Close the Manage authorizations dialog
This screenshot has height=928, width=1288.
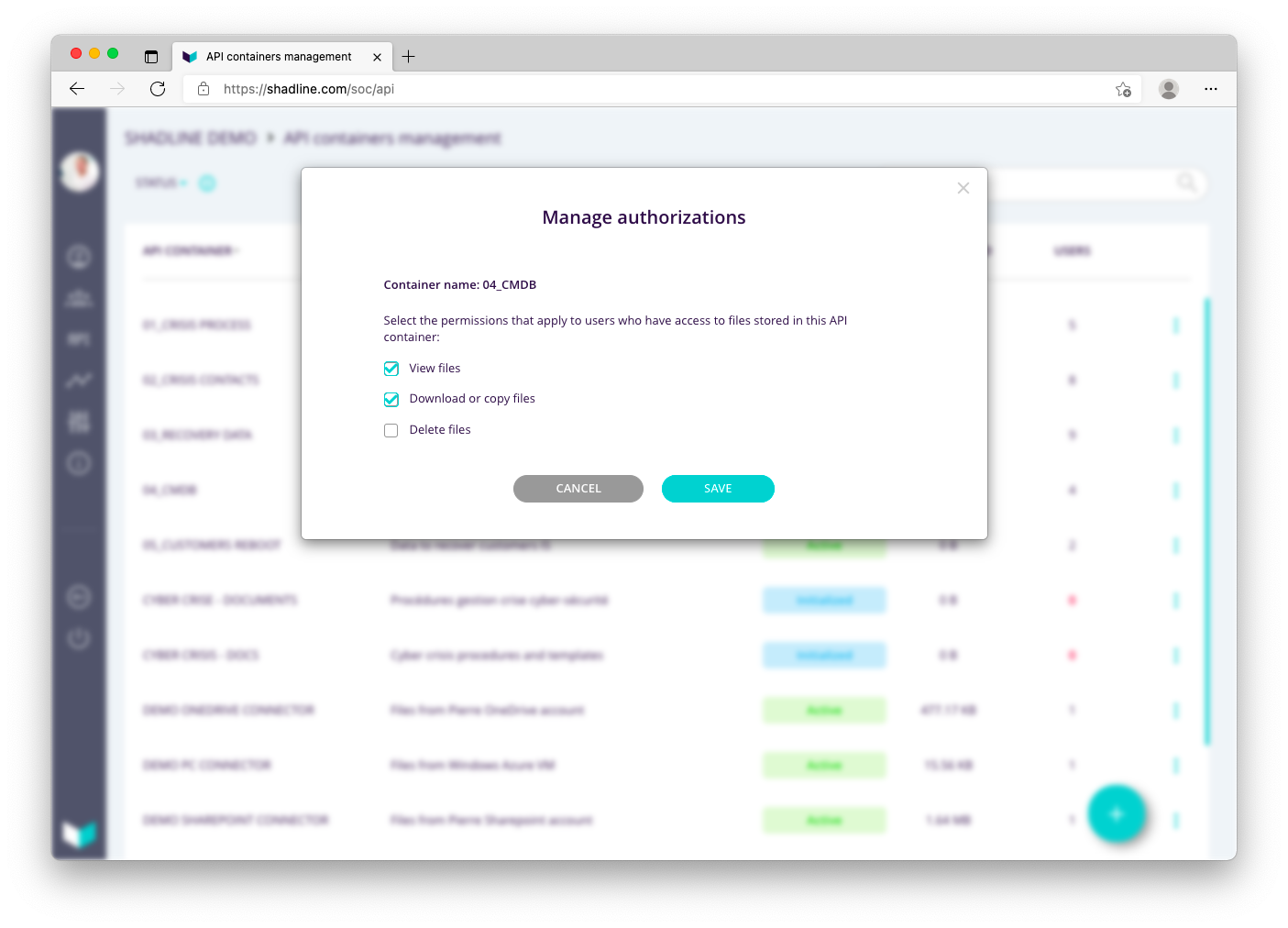point(963,188)
